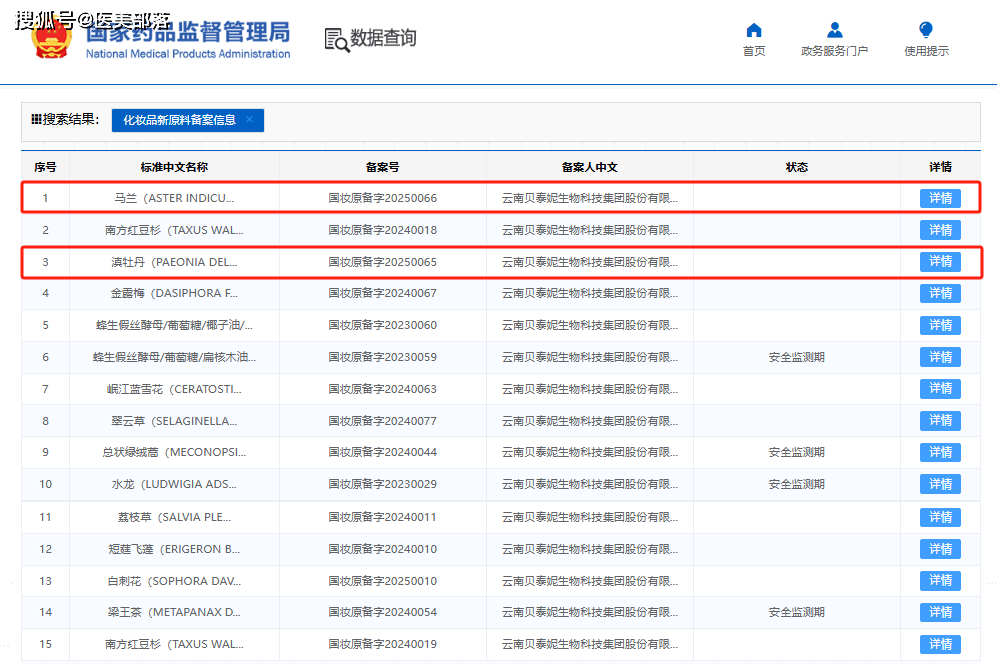Click the NMPA national emblem logo

click(50, 38)
